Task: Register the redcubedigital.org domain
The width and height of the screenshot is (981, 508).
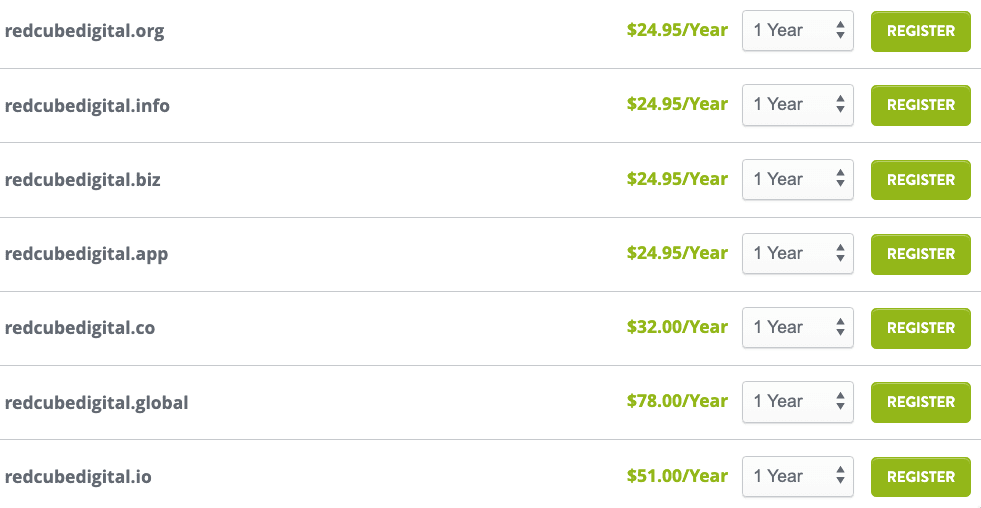Action: click(x=920, y=31)
